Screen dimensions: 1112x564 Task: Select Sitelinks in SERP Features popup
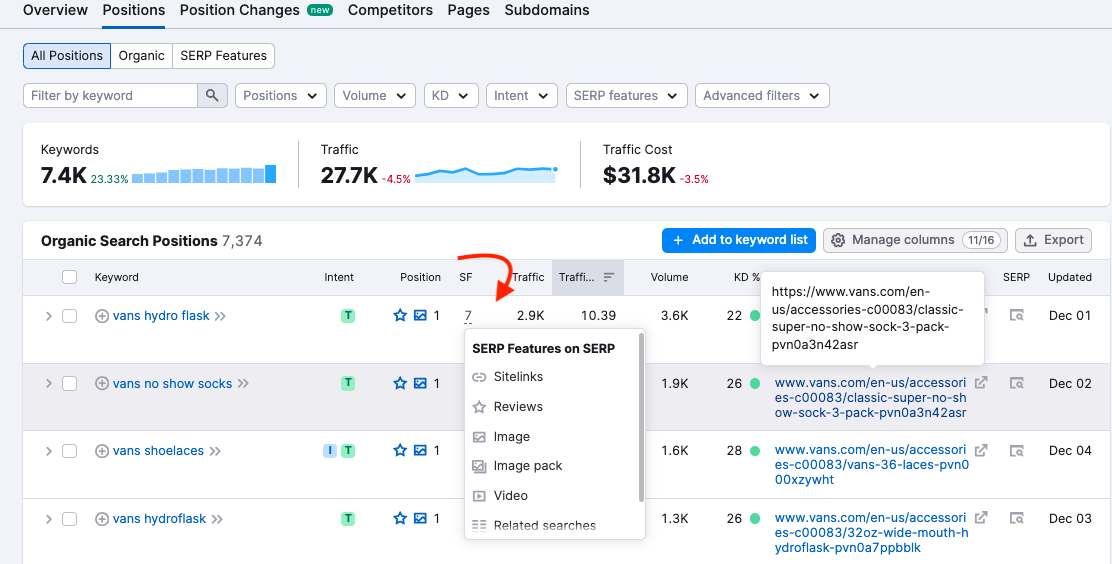pyautogui.click(x=518, y=377)
